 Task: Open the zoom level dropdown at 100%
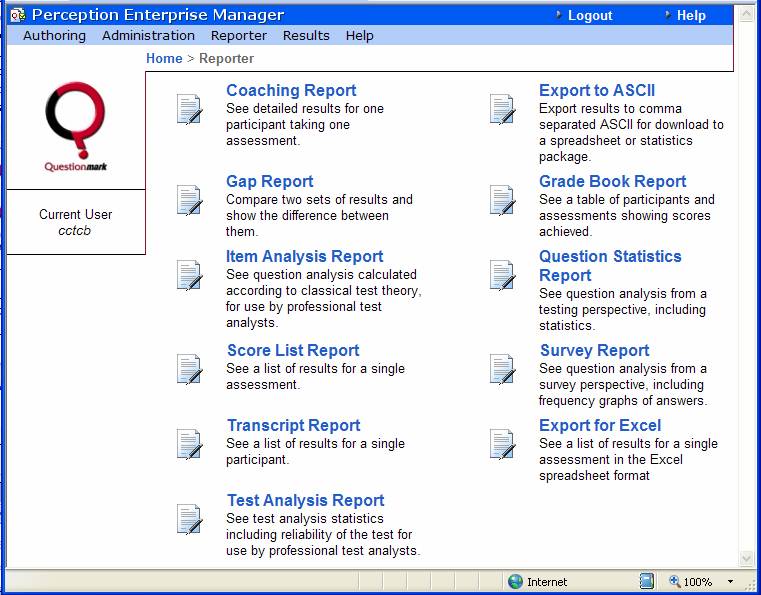coord(731,582)
